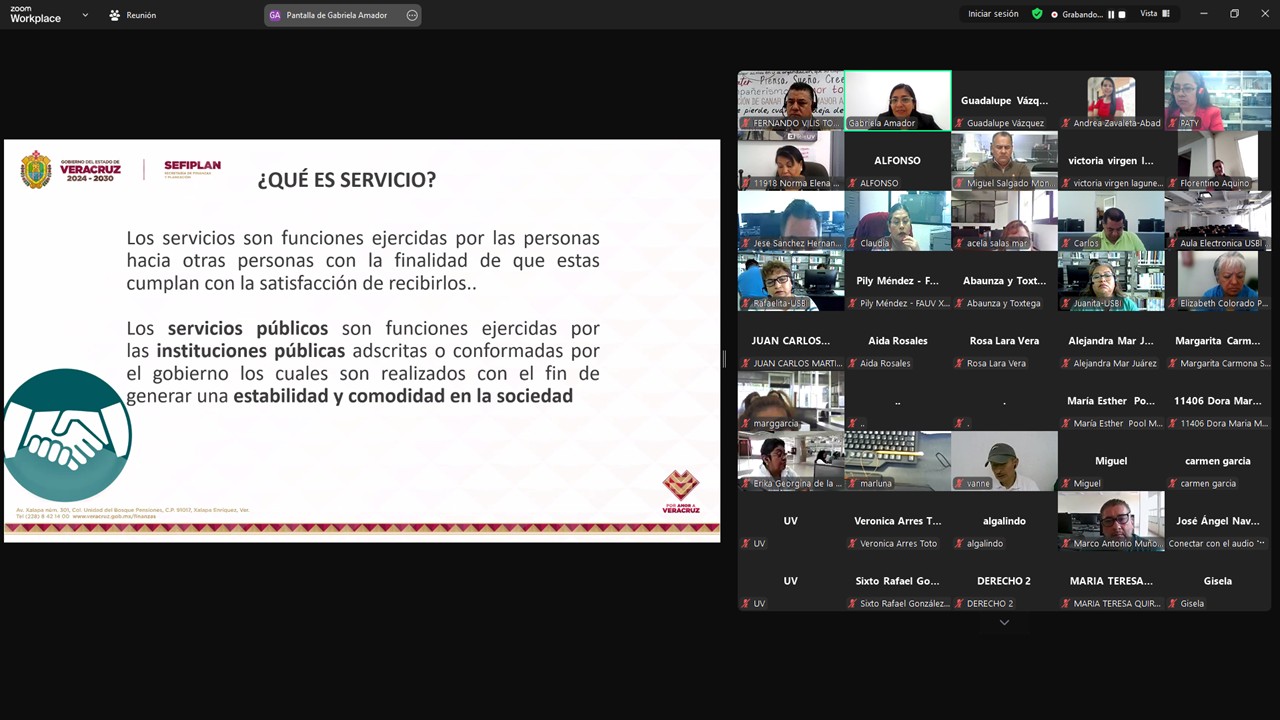Click the green encryption shield icon

coord(1037,14)
